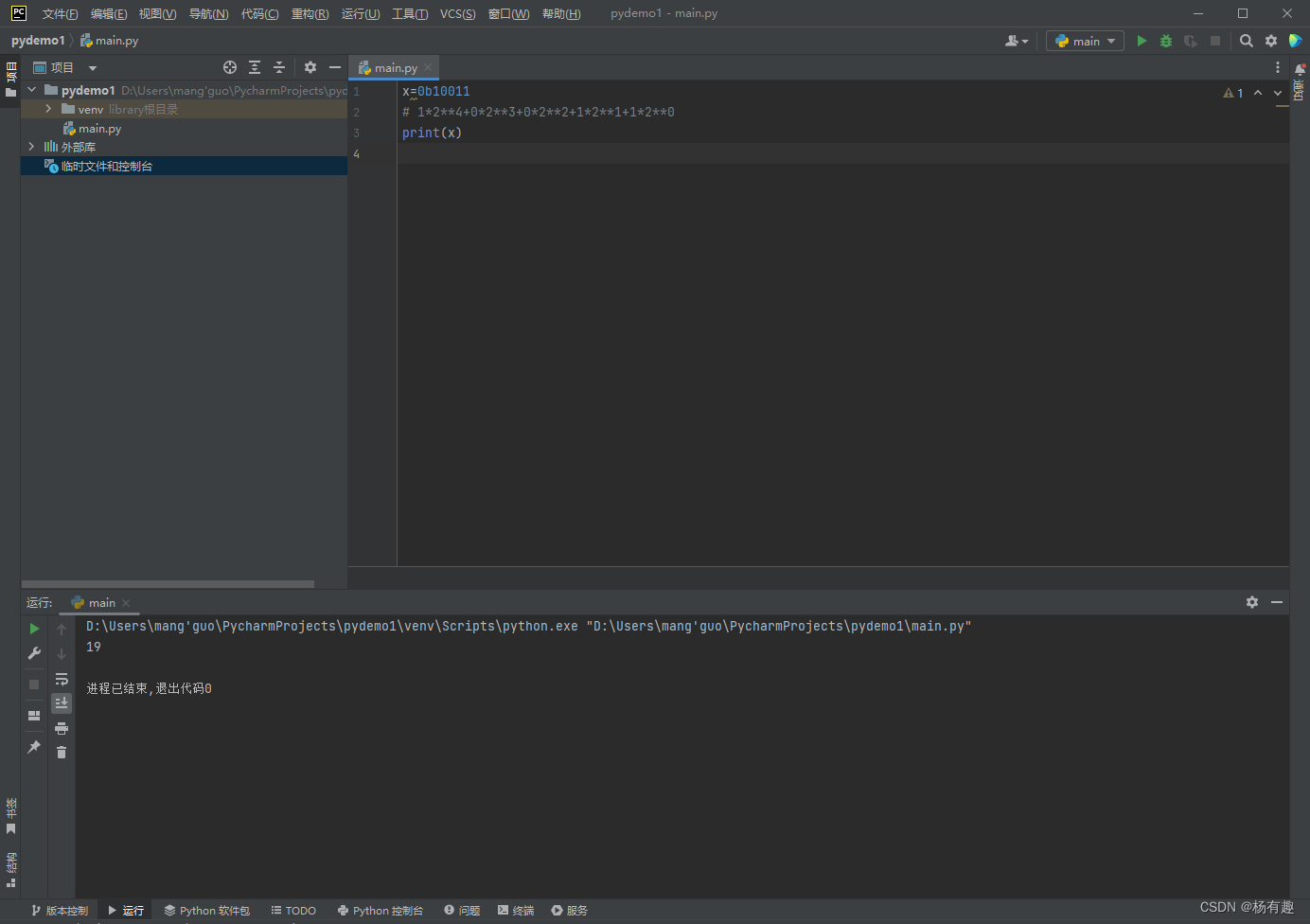The image size is (1310, 924).
Task: Open 重构(R) menu
Action: click(310, 13)
